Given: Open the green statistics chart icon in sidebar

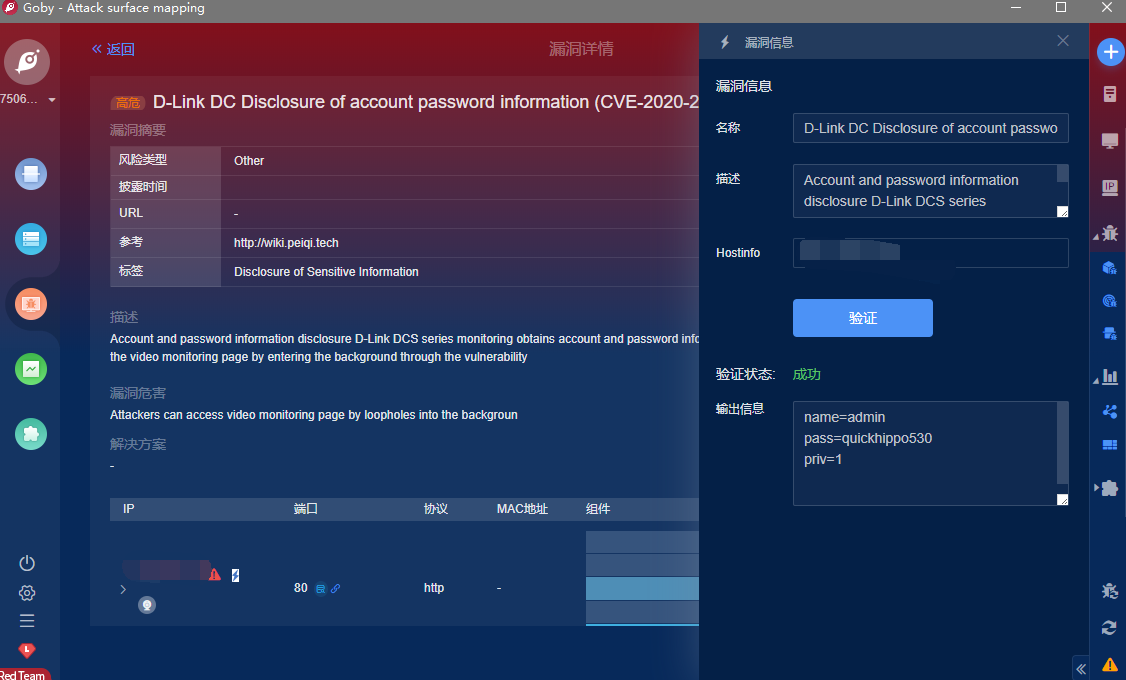Looking at the screenshot, I should 31,369.
